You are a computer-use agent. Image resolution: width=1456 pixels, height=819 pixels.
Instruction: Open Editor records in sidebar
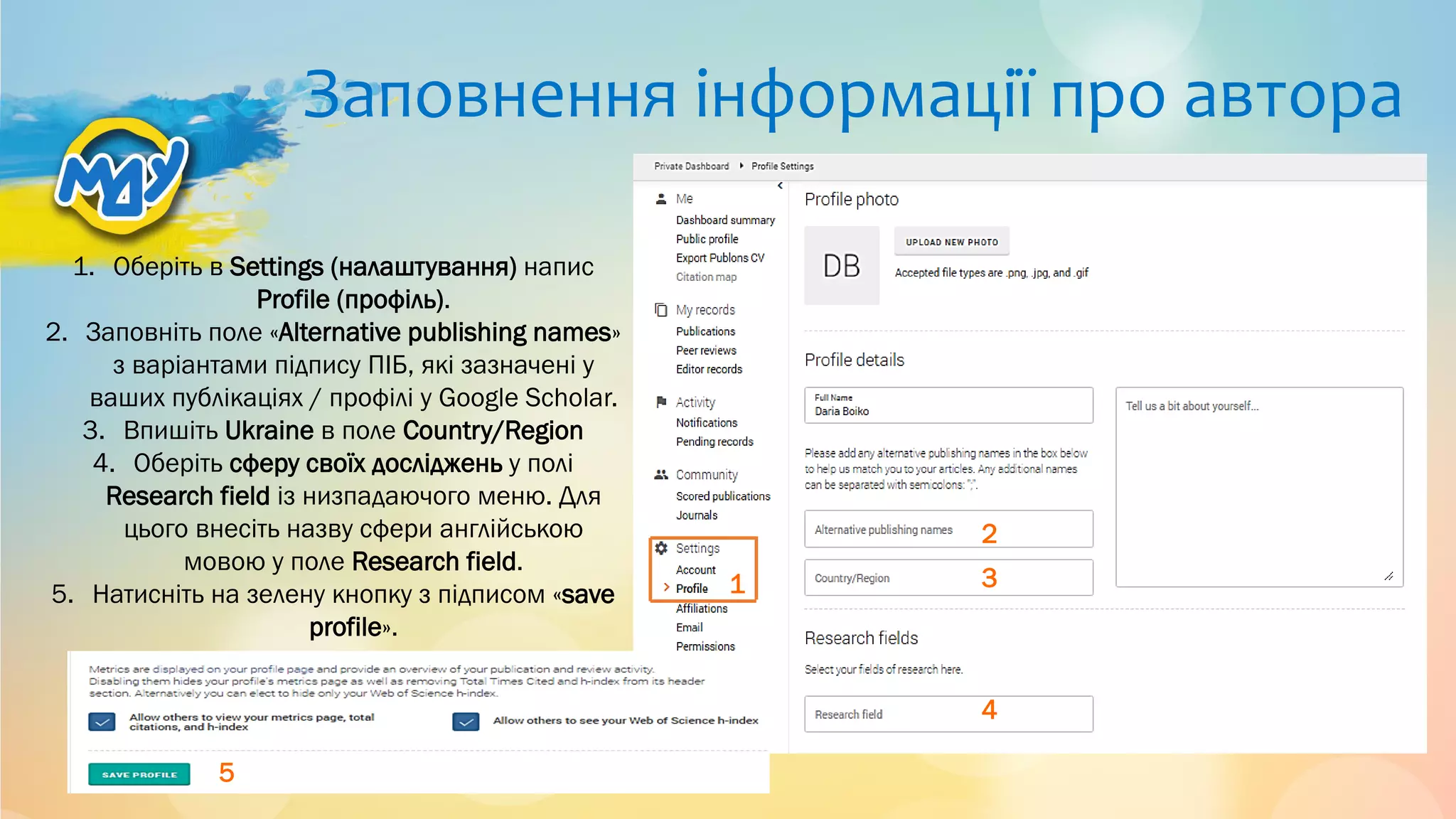(709, 369)
